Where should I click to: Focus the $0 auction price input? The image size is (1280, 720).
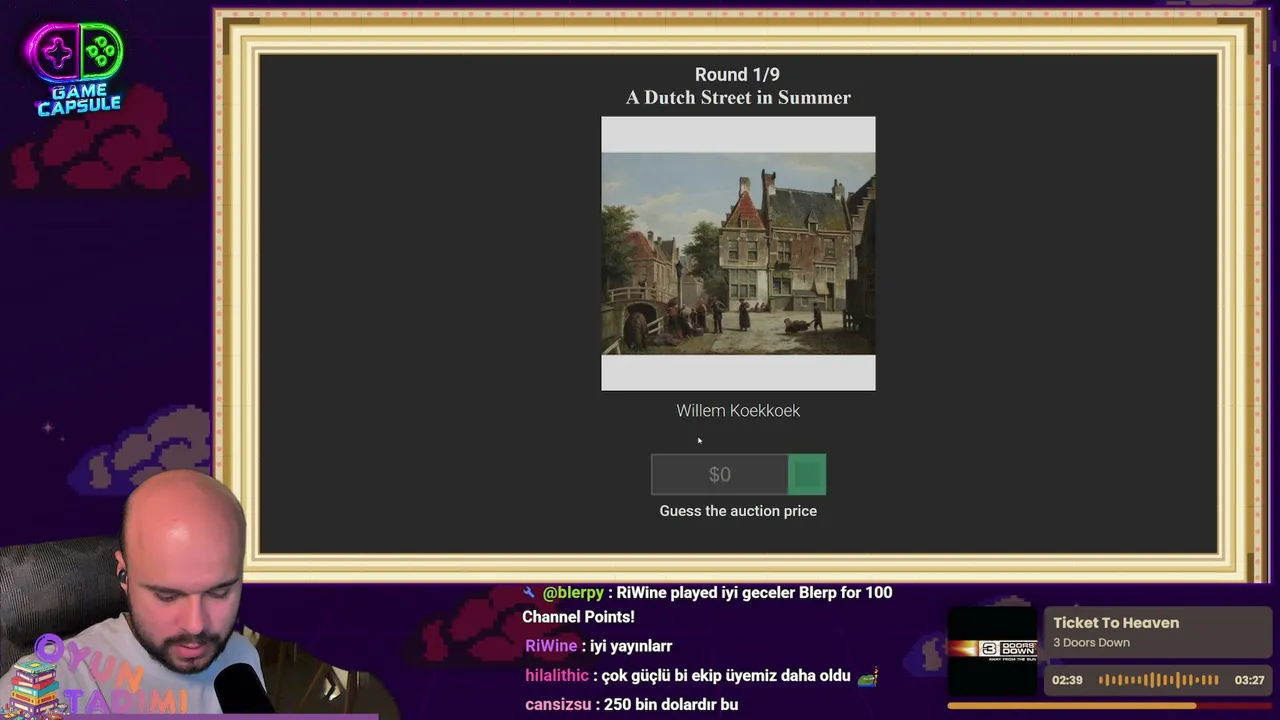[720, 474]
